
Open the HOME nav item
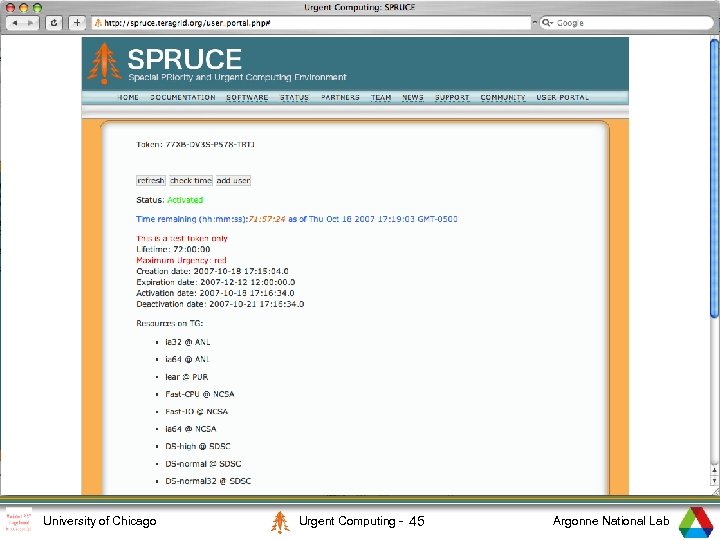(x=128, y=97)
